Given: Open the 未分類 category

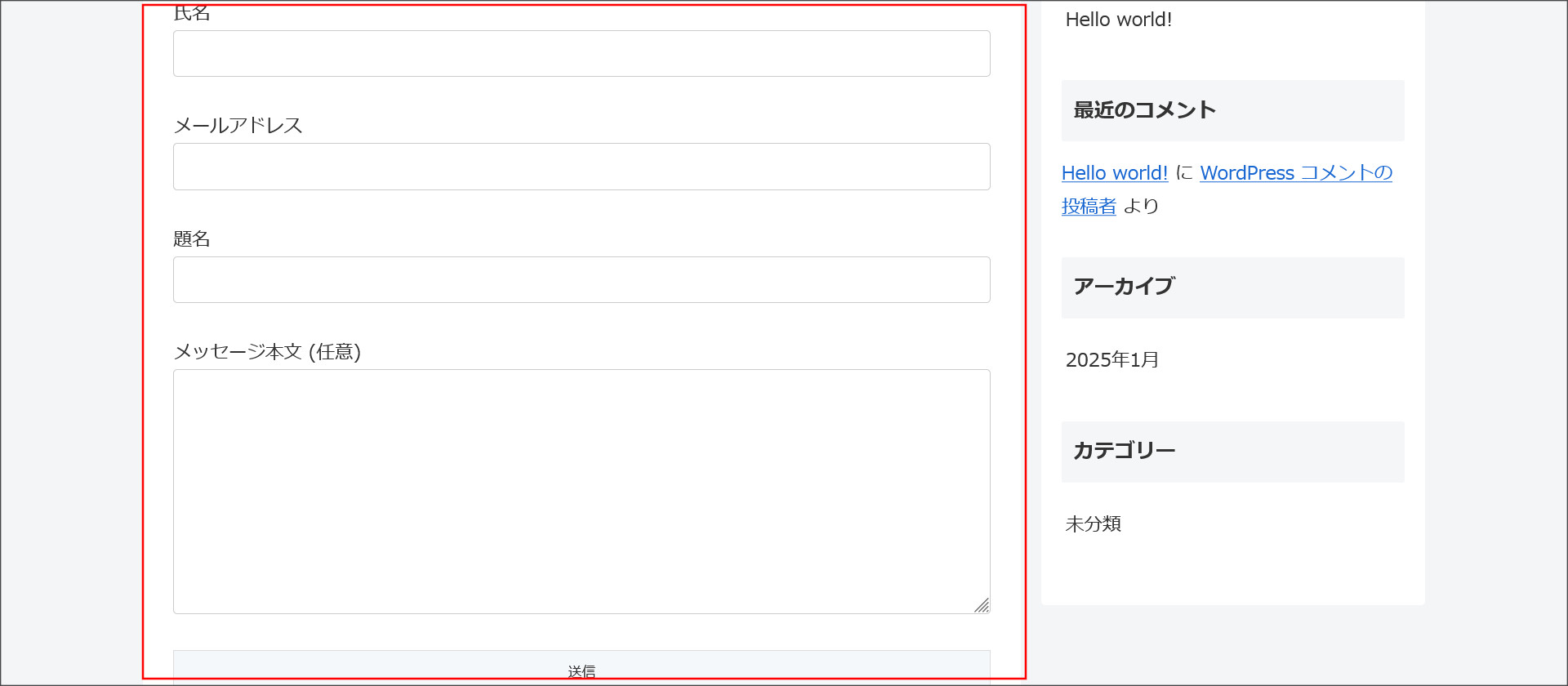Looking at the screenshot, I should click(1093, 524).
